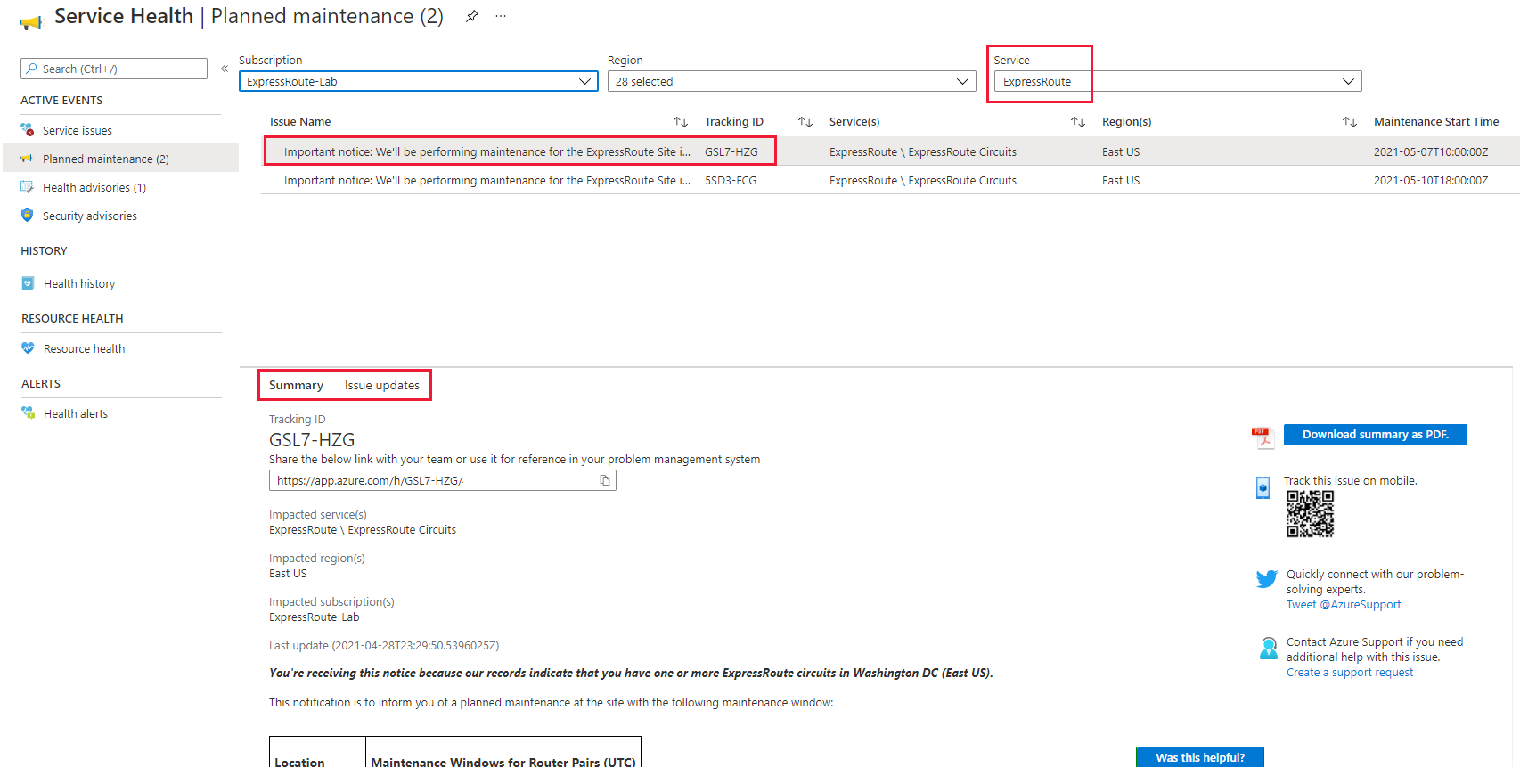Open the Tweet @AzureSupport link
The image size is (1520, 784).
click(1344, 605)
